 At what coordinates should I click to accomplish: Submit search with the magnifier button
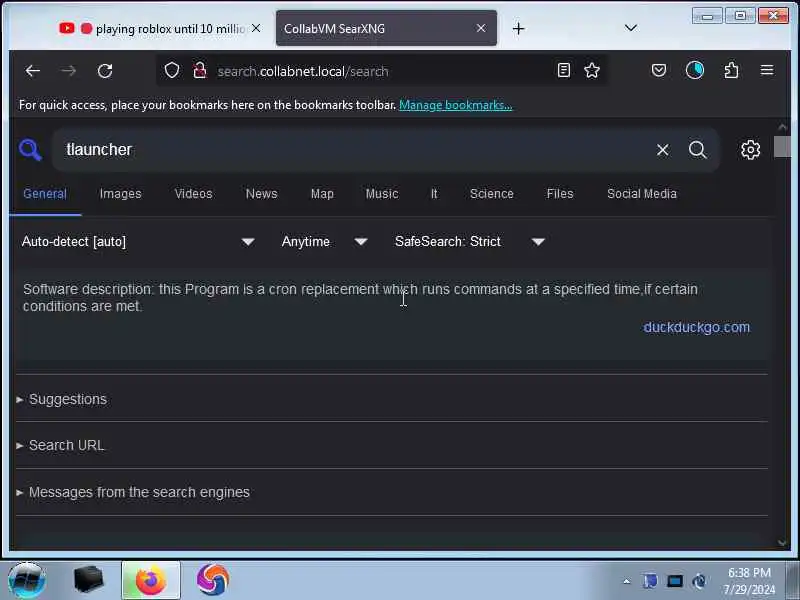(x=697, y=150)
